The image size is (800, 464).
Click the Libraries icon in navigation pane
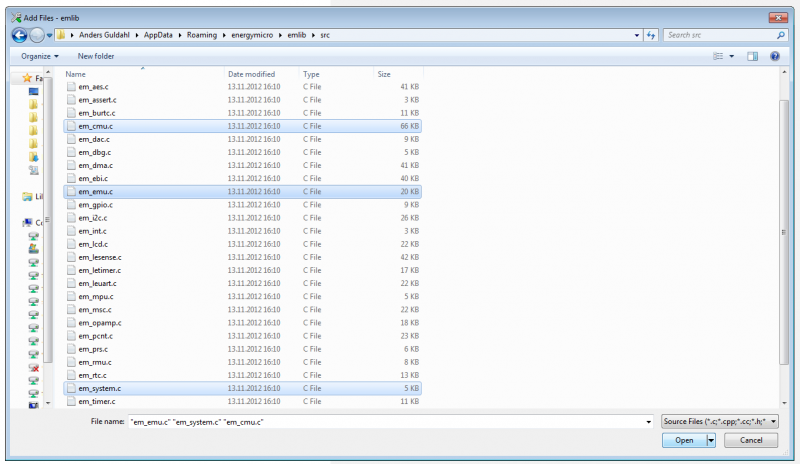coord(28,197)
